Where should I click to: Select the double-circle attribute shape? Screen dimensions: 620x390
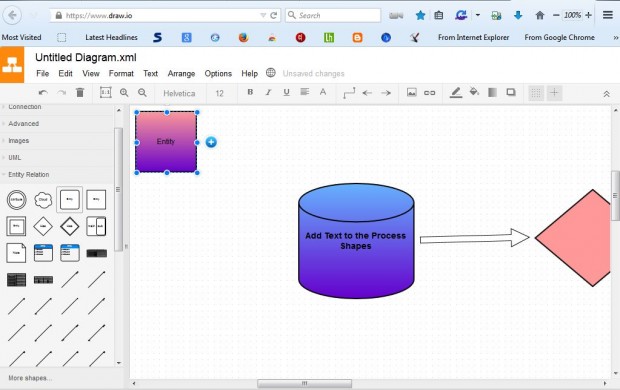(17, 200)
